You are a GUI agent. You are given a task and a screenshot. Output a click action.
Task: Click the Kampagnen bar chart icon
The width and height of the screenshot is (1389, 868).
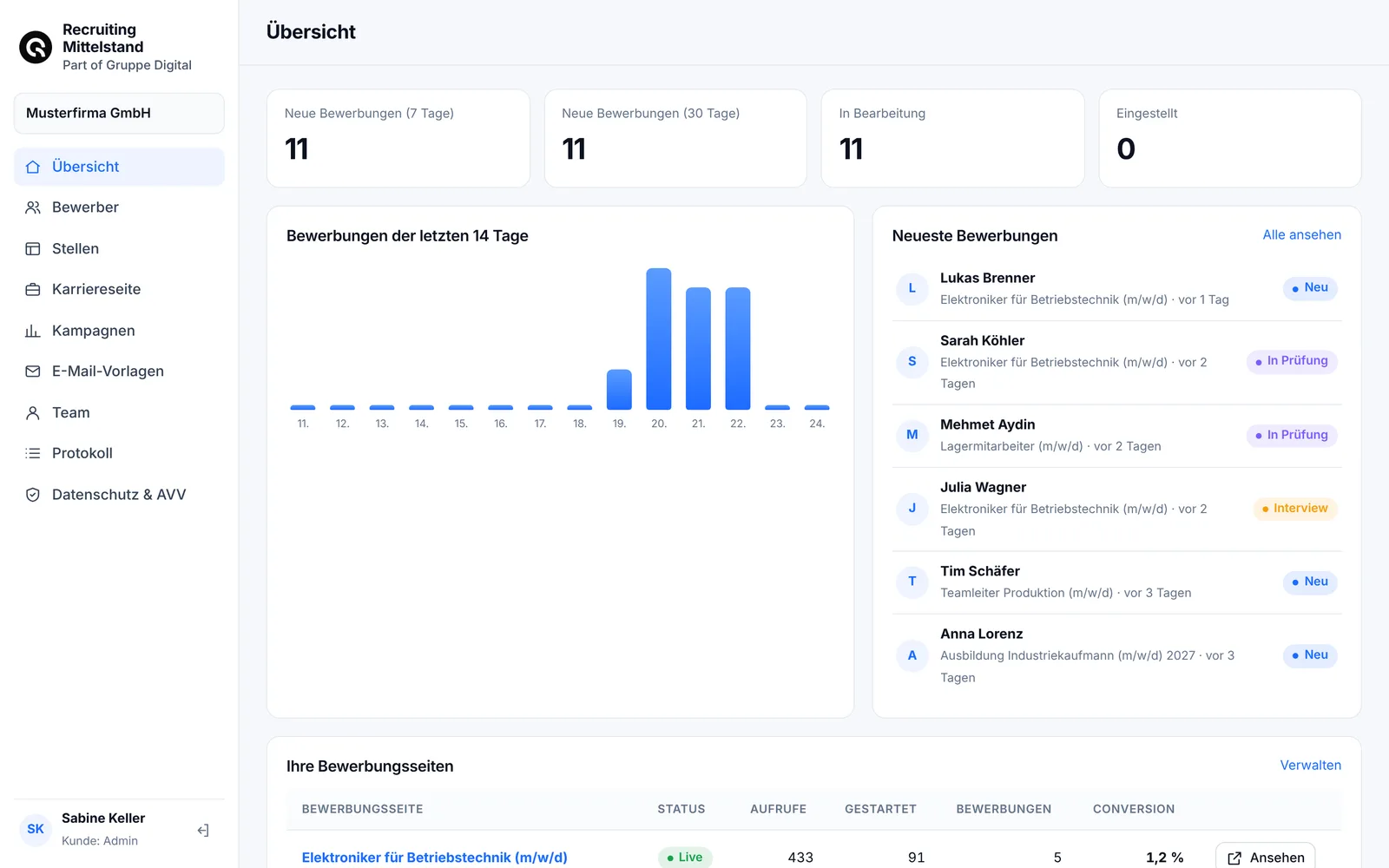click(x=33, y=331)
